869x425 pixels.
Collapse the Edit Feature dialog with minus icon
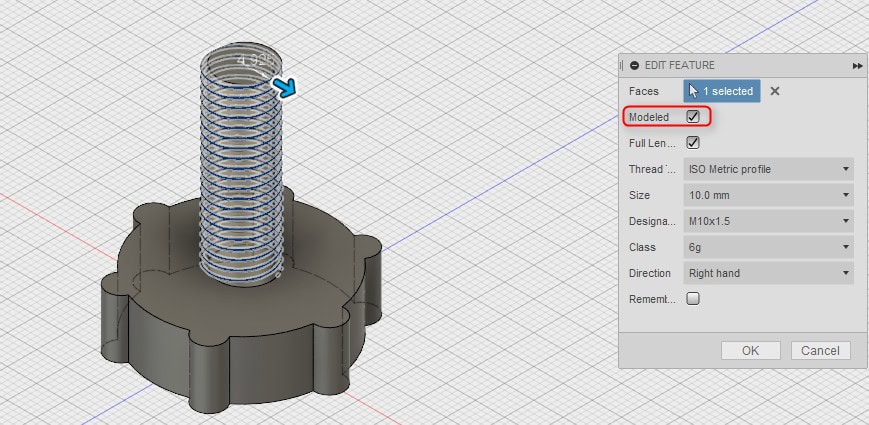click(635, 65)
